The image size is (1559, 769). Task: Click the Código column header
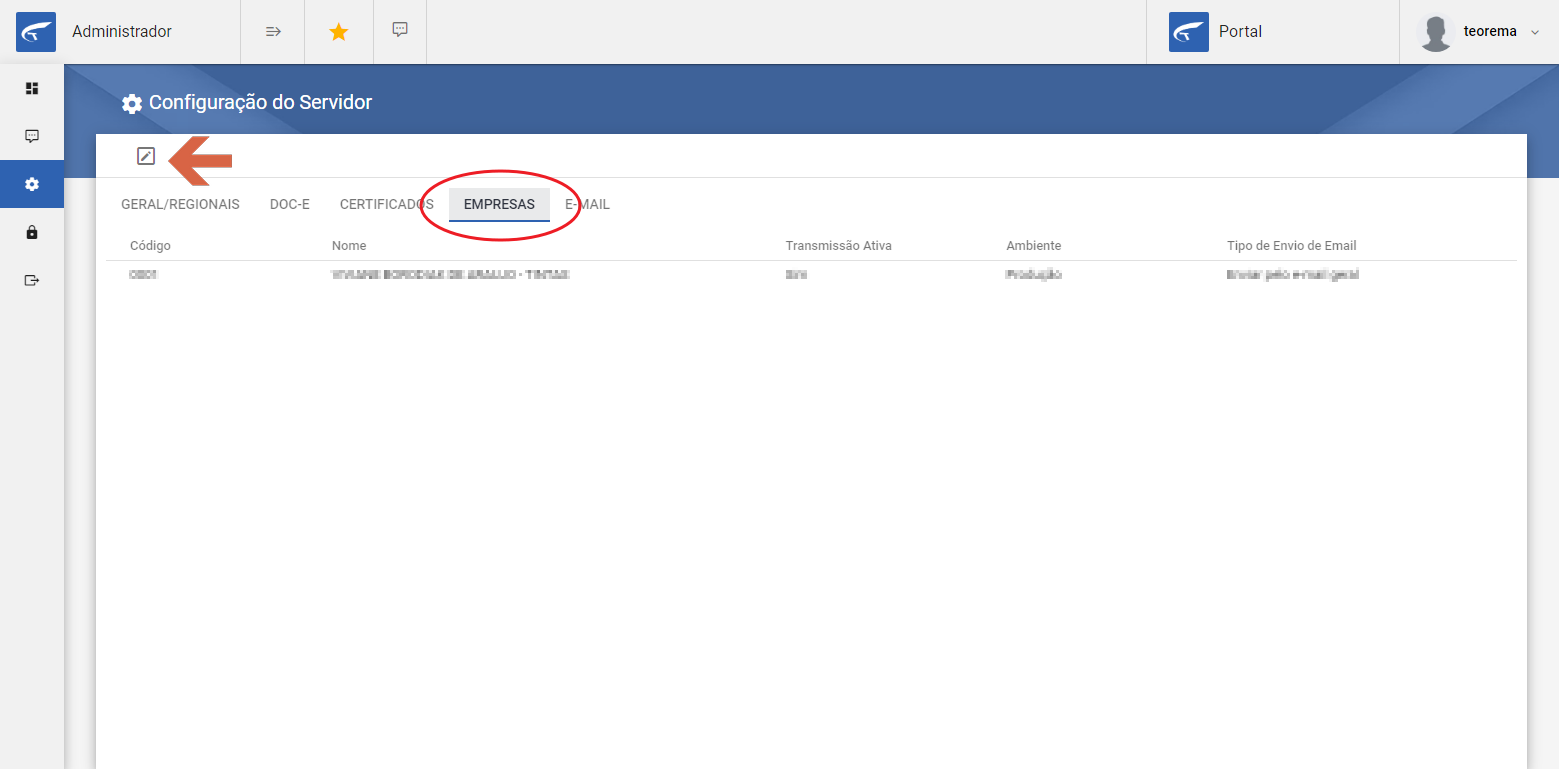pyautogui.click(x=150, y=246)
